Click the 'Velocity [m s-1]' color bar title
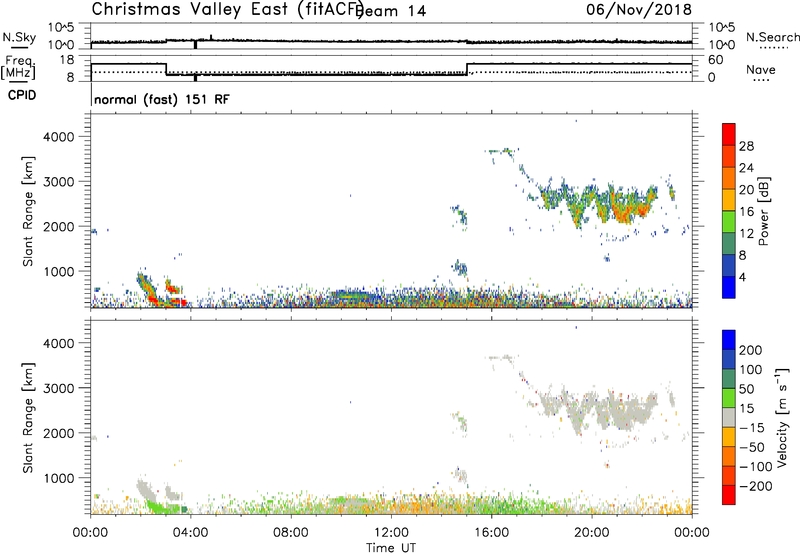800x554 pixels. point(782,417)
